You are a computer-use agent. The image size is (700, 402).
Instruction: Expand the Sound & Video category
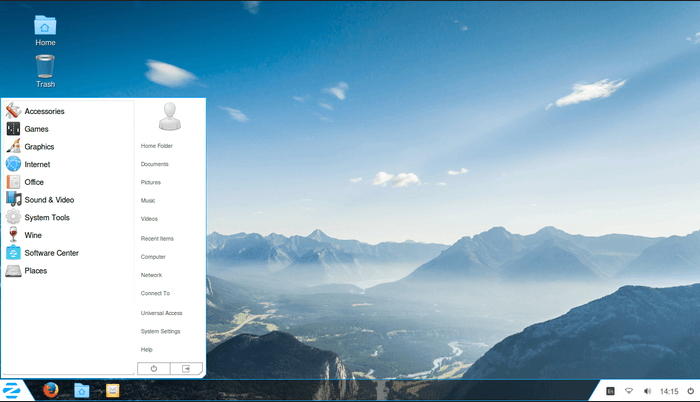49,200
